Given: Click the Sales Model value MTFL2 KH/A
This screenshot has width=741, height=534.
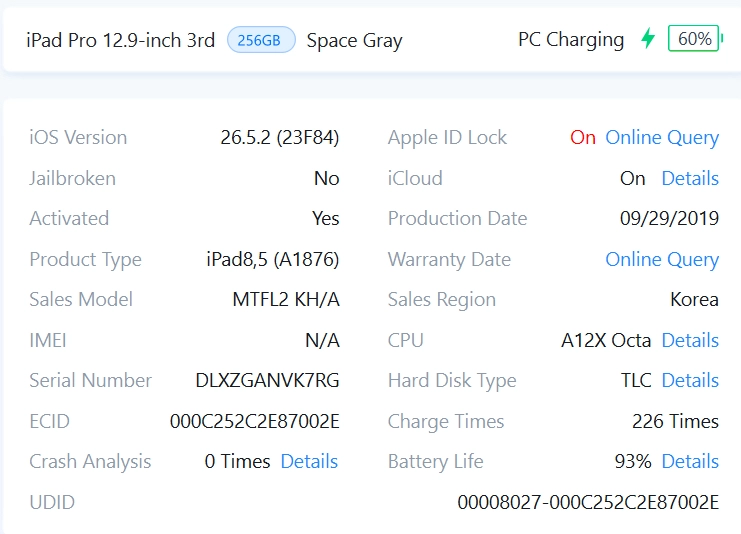Looking at the screenshot, I should pyautogui.click(x=286, y=300).
